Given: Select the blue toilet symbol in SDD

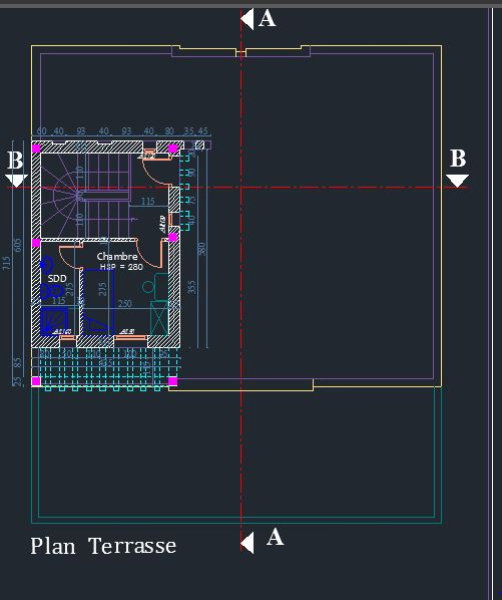Looking at the screenshot, I should (x=51, y=292).
